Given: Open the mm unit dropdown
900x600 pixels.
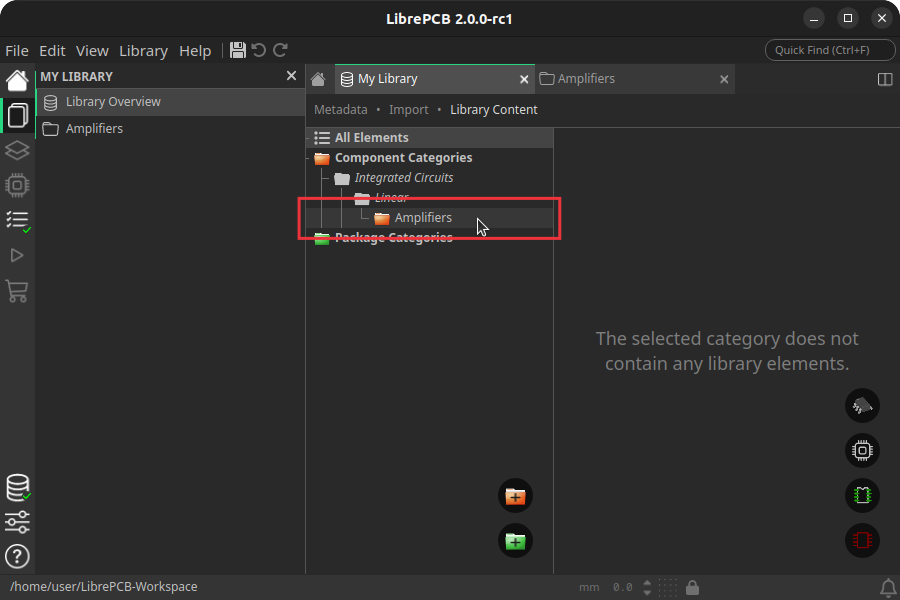Looking at the screenshot, I should [589, 587].
